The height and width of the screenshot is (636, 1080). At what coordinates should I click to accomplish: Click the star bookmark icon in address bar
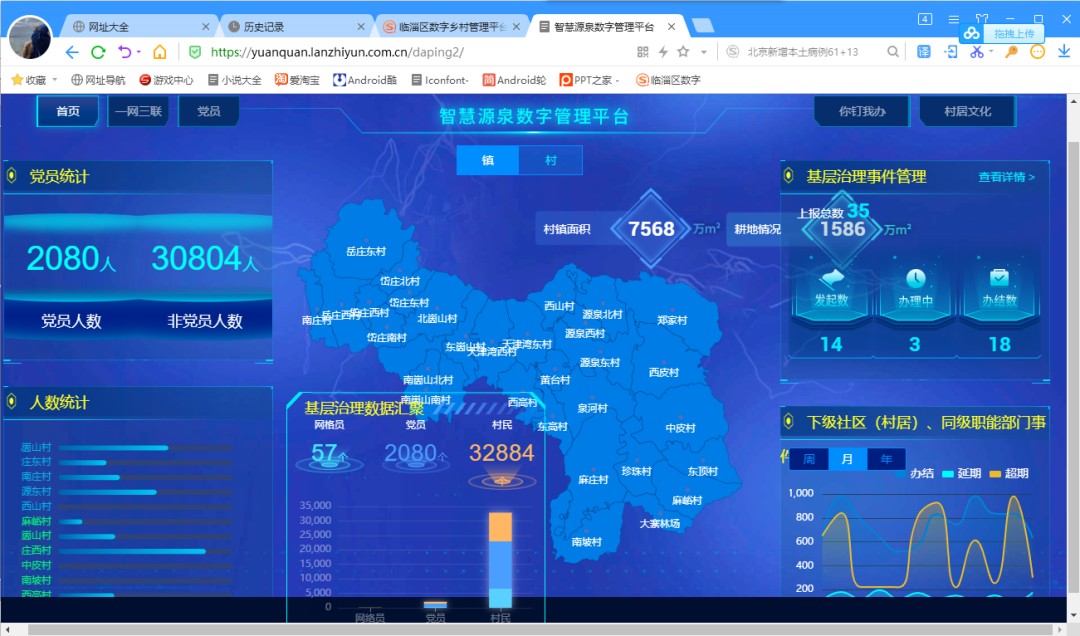click(683, 52)
